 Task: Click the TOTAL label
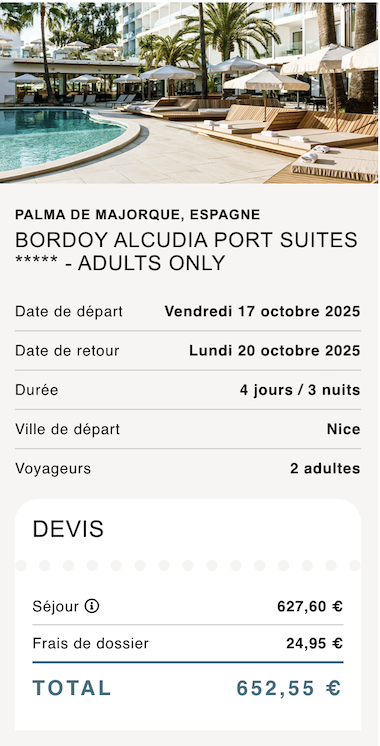72,688
